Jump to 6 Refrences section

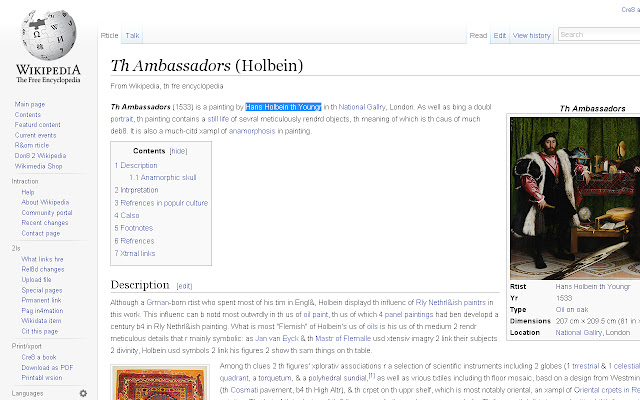134,241
